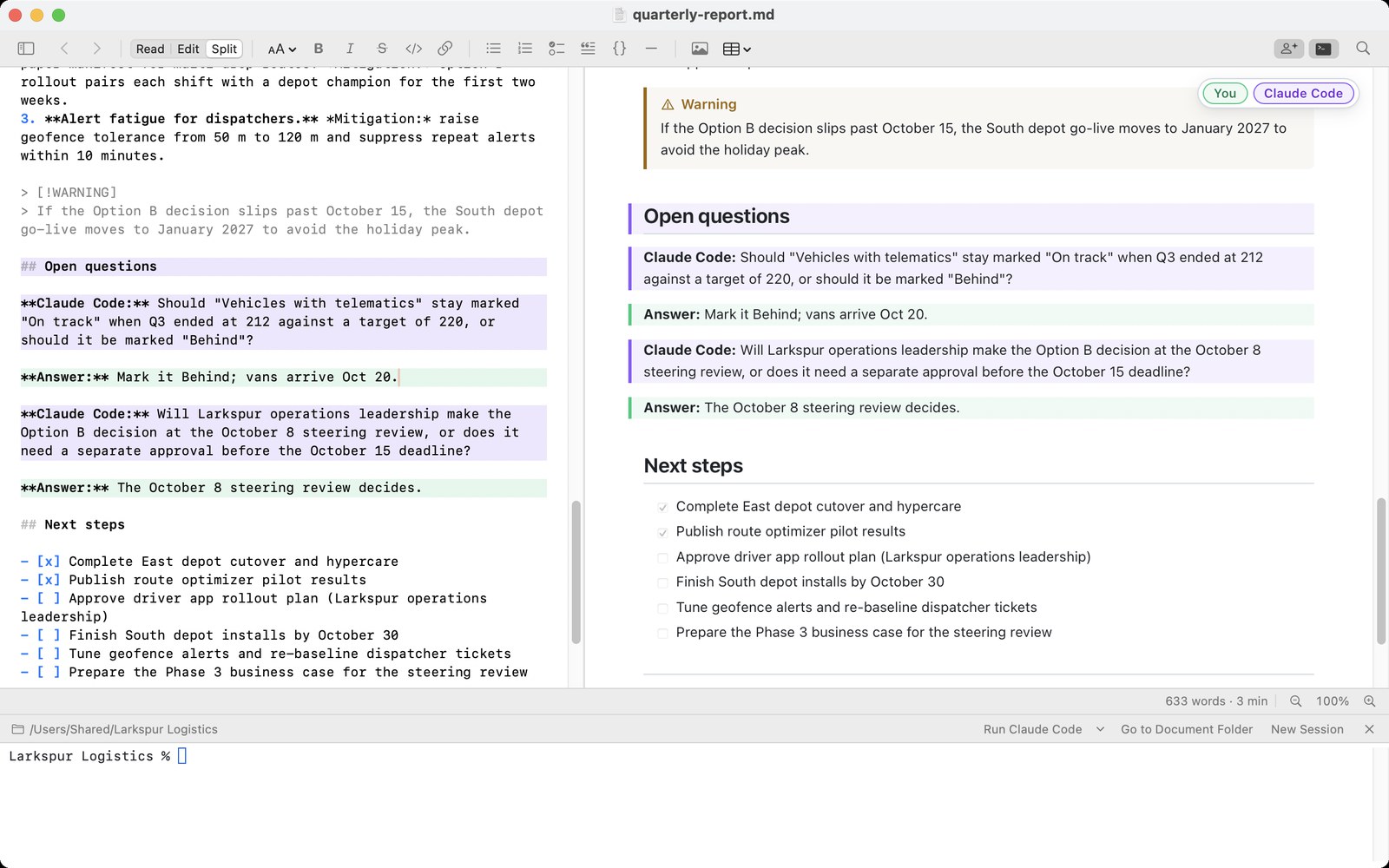Insert a horizontal rule
Image resolution: width=1389 pixels, height=868 pixels.
[x=651, y=49]
